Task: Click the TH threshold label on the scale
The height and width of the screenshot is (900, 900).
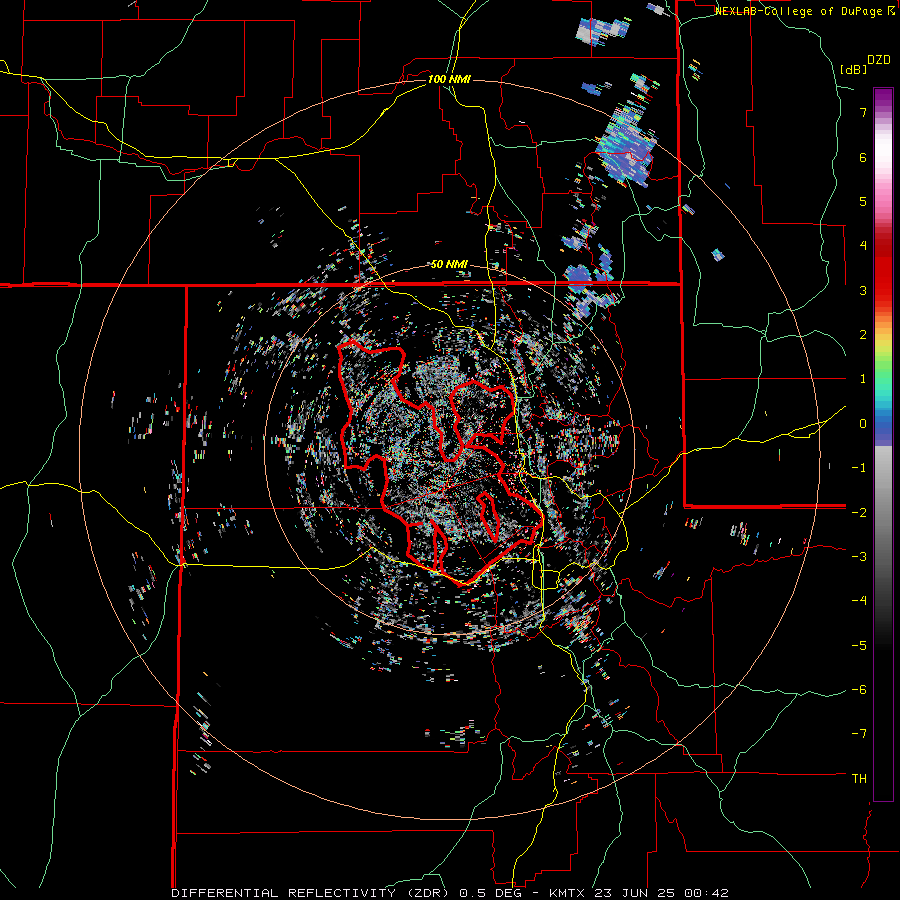Action: point(859,778)
